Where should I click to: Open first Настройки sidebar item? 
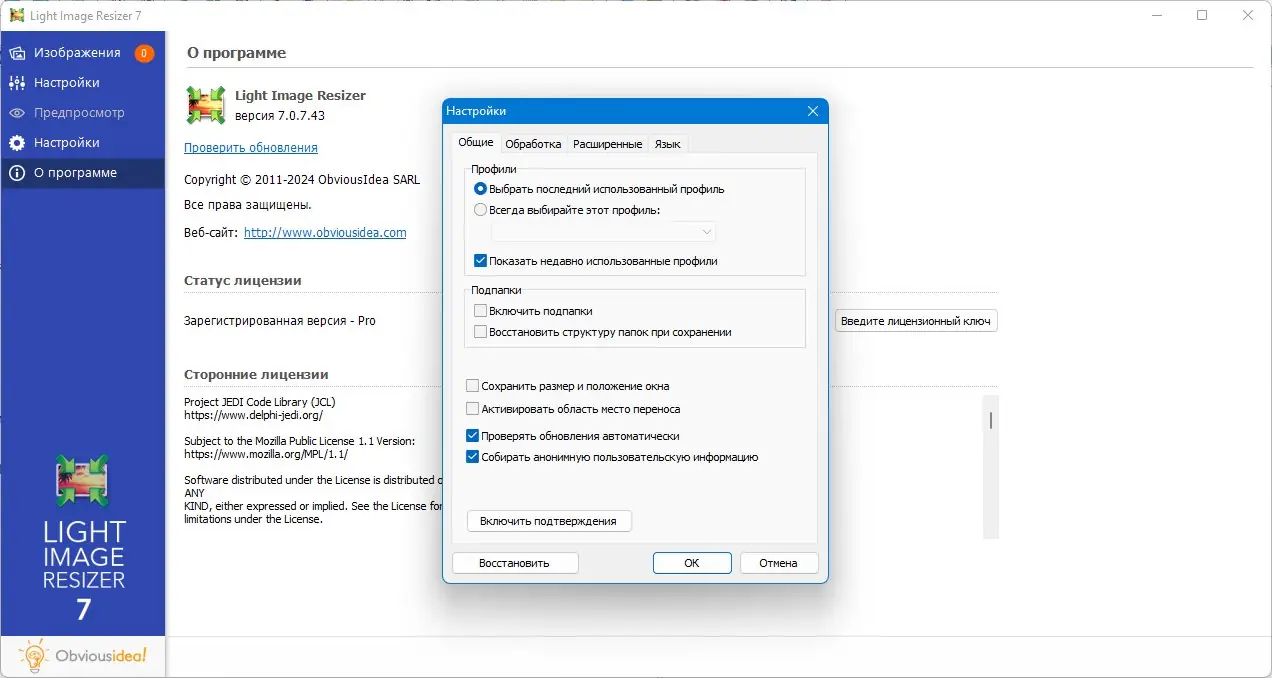82,83
